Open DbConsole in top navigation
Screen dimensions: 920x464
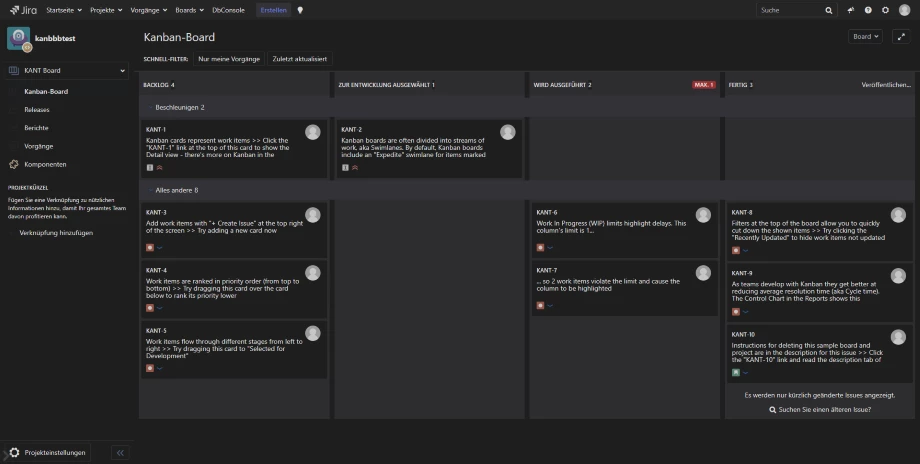[x=228, y=10]
